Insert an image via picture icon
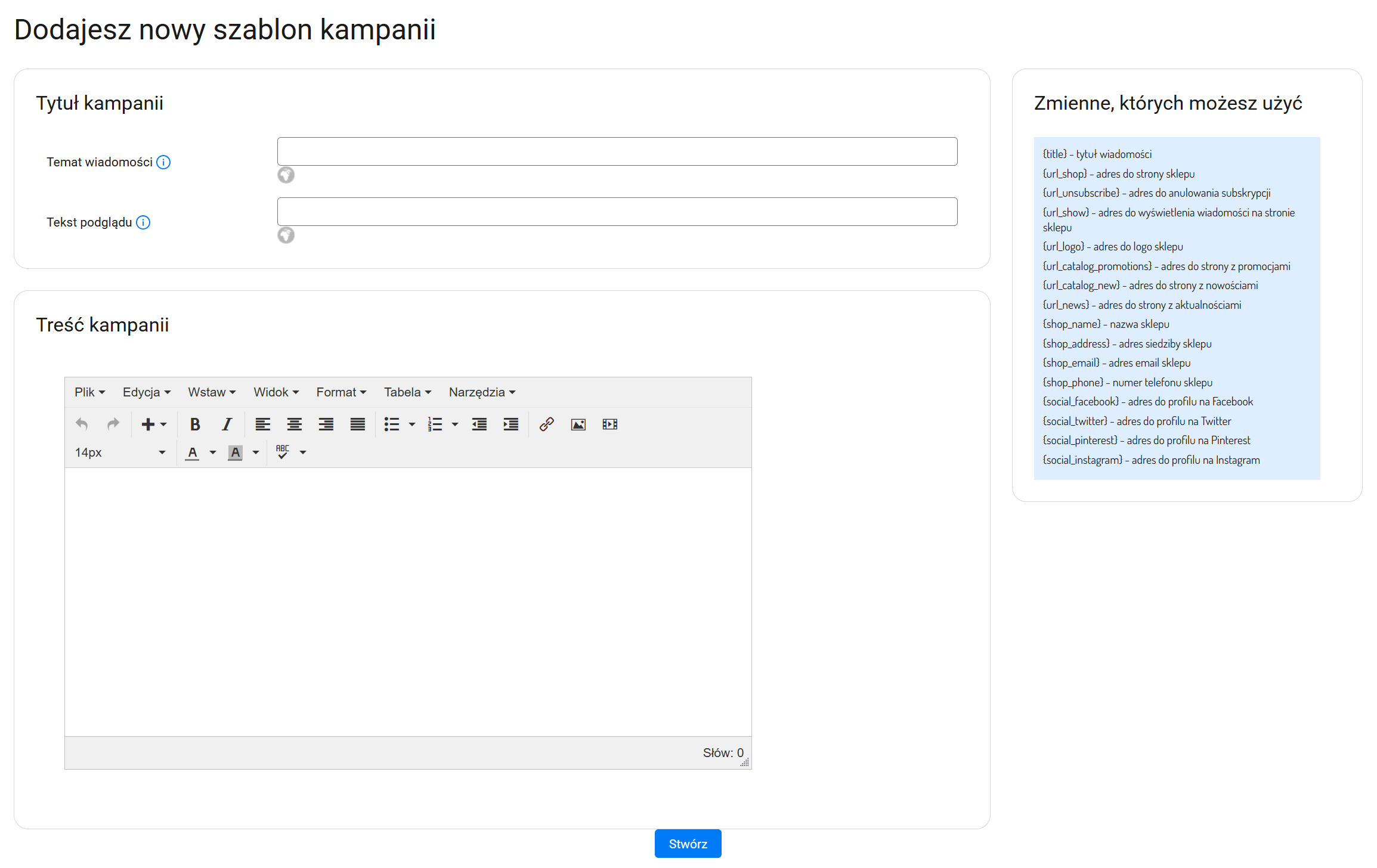The image size is (1377, 868). point(578,424)
